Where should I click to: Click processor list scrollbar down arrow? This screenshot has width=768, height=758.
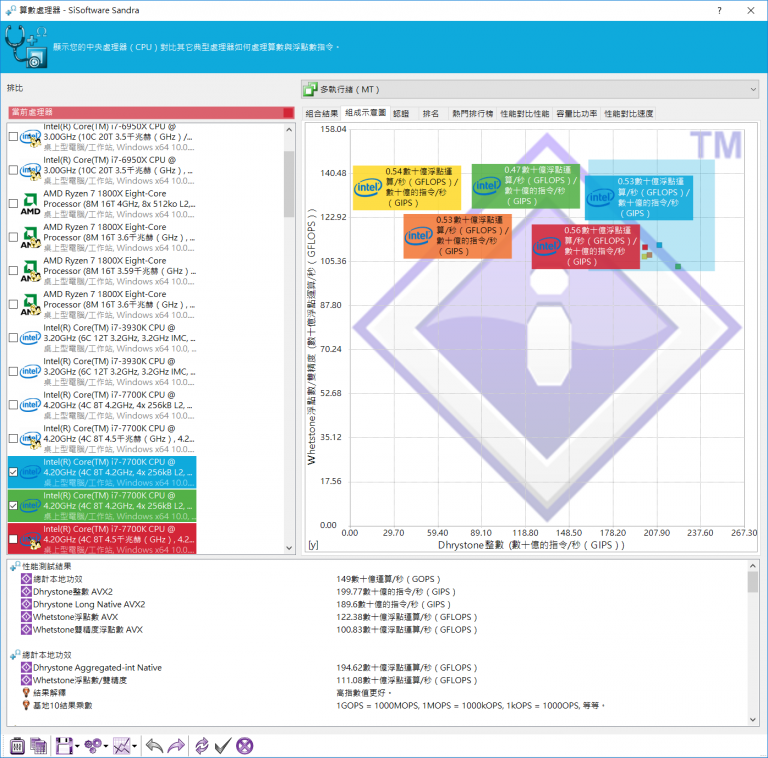(x=289, y=548)
